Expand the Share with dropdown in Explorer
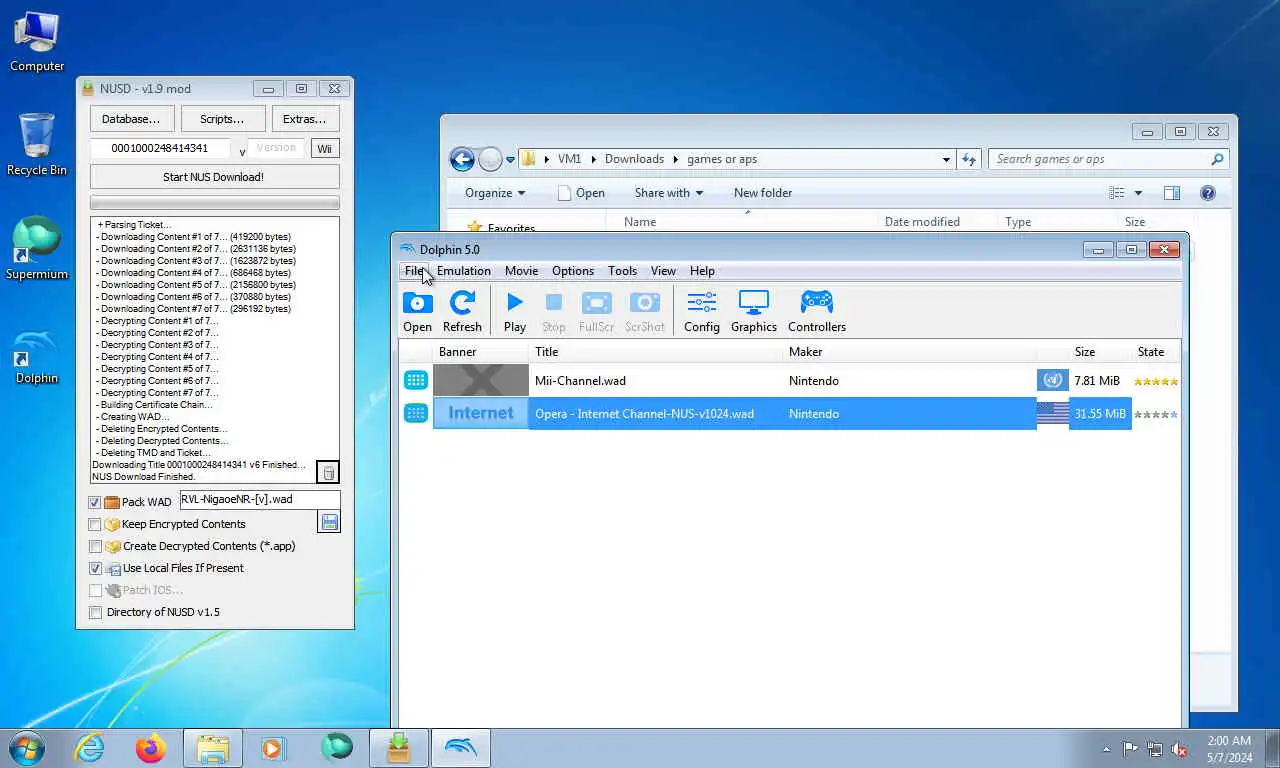This screenshot has height=768, width=1280. tap(668, 193)
